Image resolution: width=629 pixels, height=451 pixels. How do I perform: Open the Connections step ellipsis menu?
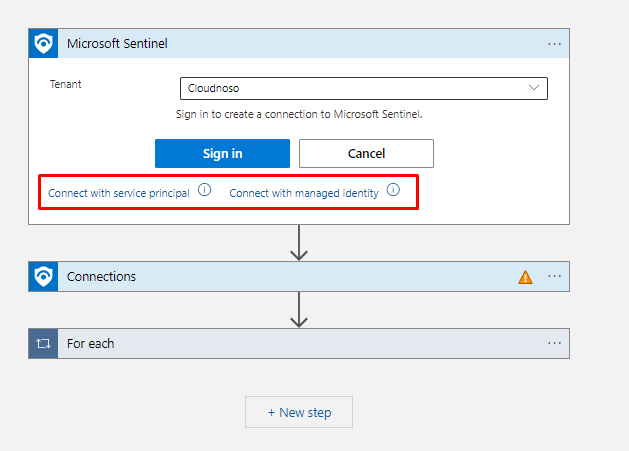[x=555, y=277]
